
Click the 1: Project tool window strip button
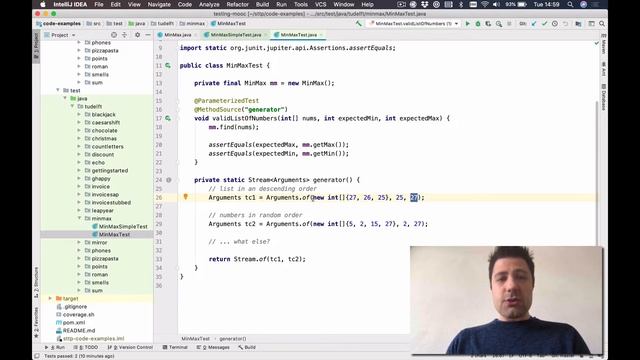pyautogui.click(x=36, y=47)
